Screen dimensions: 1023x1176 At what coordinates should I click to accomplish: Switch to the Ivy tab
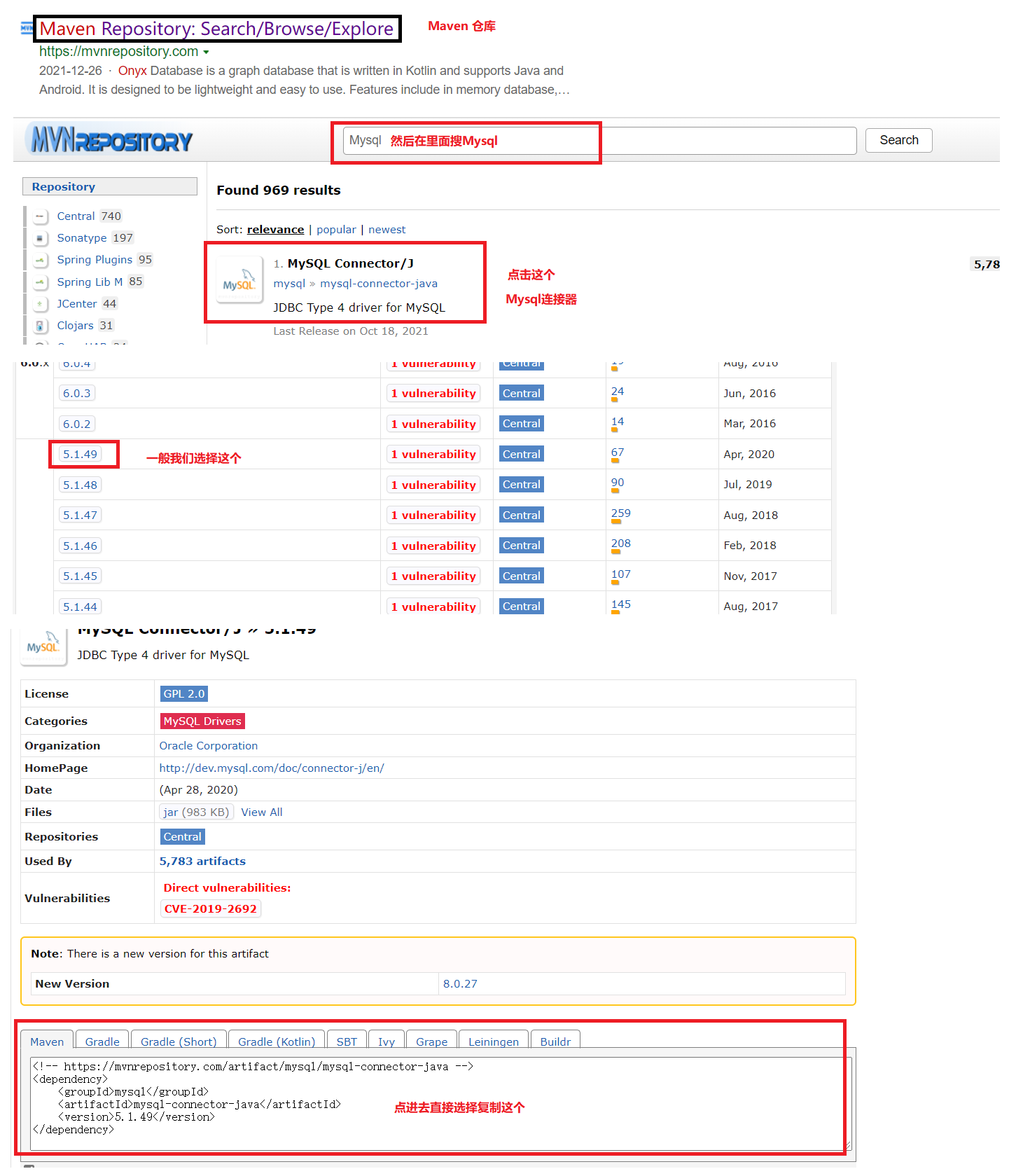387,1042
